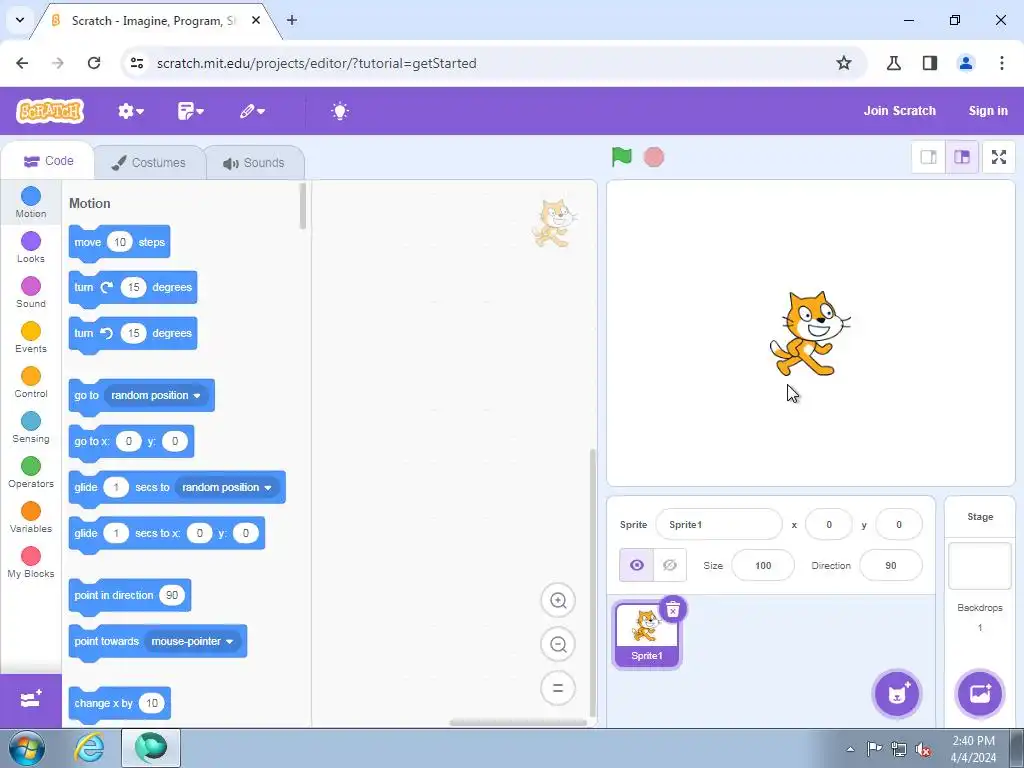Screen dimensions: 1024x768
Task: Enter full screen stage mode
Action: coord(999,157)
